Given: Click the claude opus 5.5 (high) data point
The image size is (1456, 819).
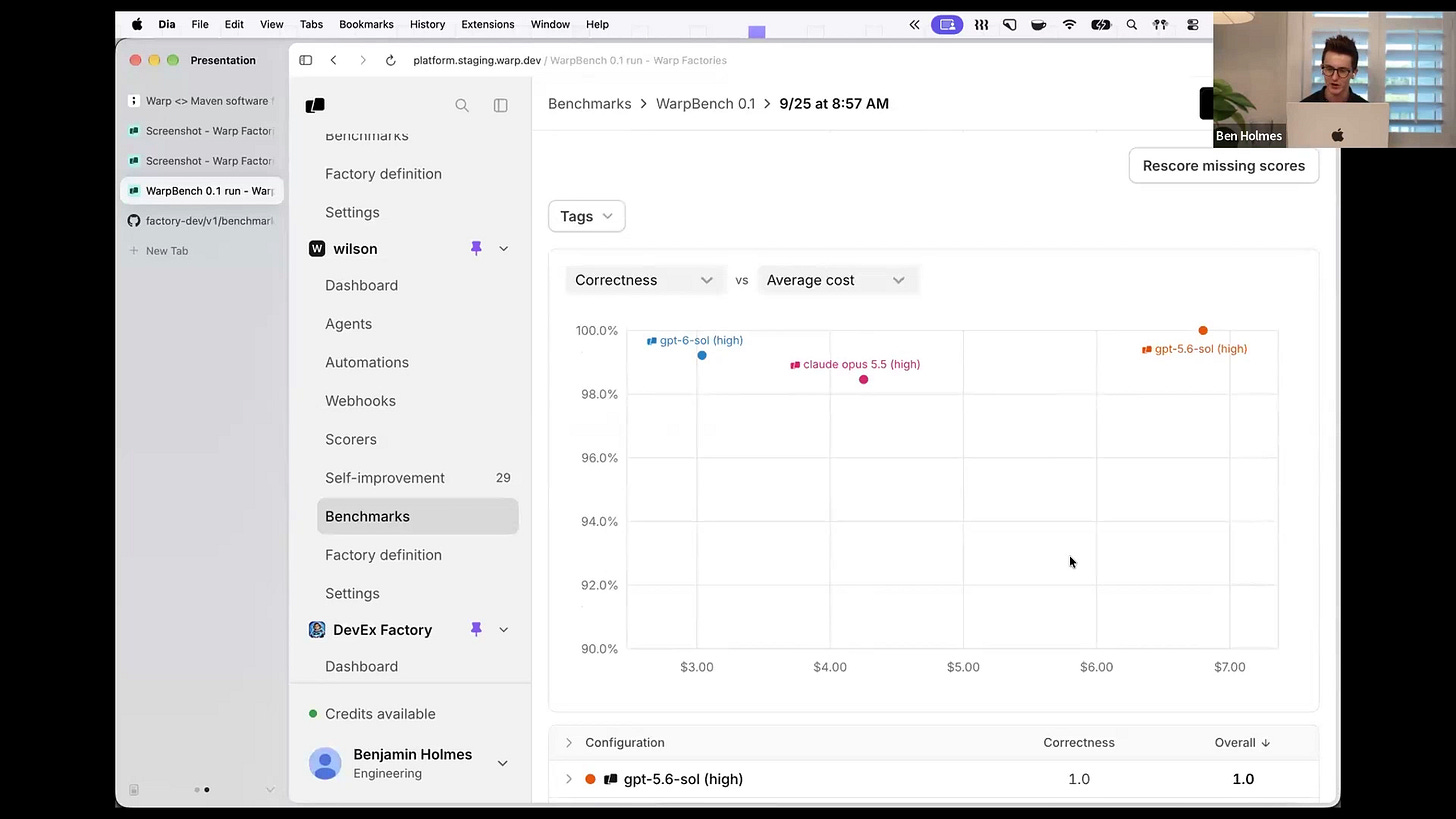Looking at the screenshot, I should click(x=864, y=379).
